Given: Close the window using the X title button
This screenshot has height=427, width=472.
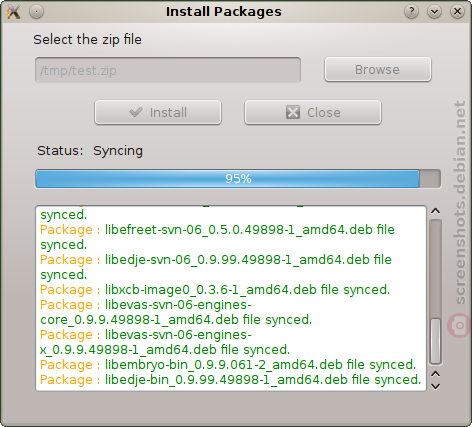Looking at the screenshot, I should click(457, 12).
